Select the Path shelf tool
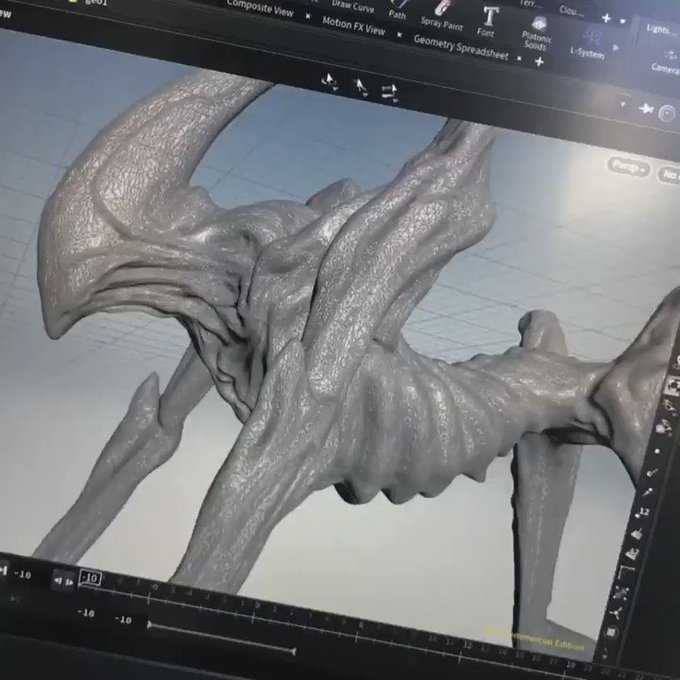The height and width of the screenshot is (680, 680). [x=398, y=10]
